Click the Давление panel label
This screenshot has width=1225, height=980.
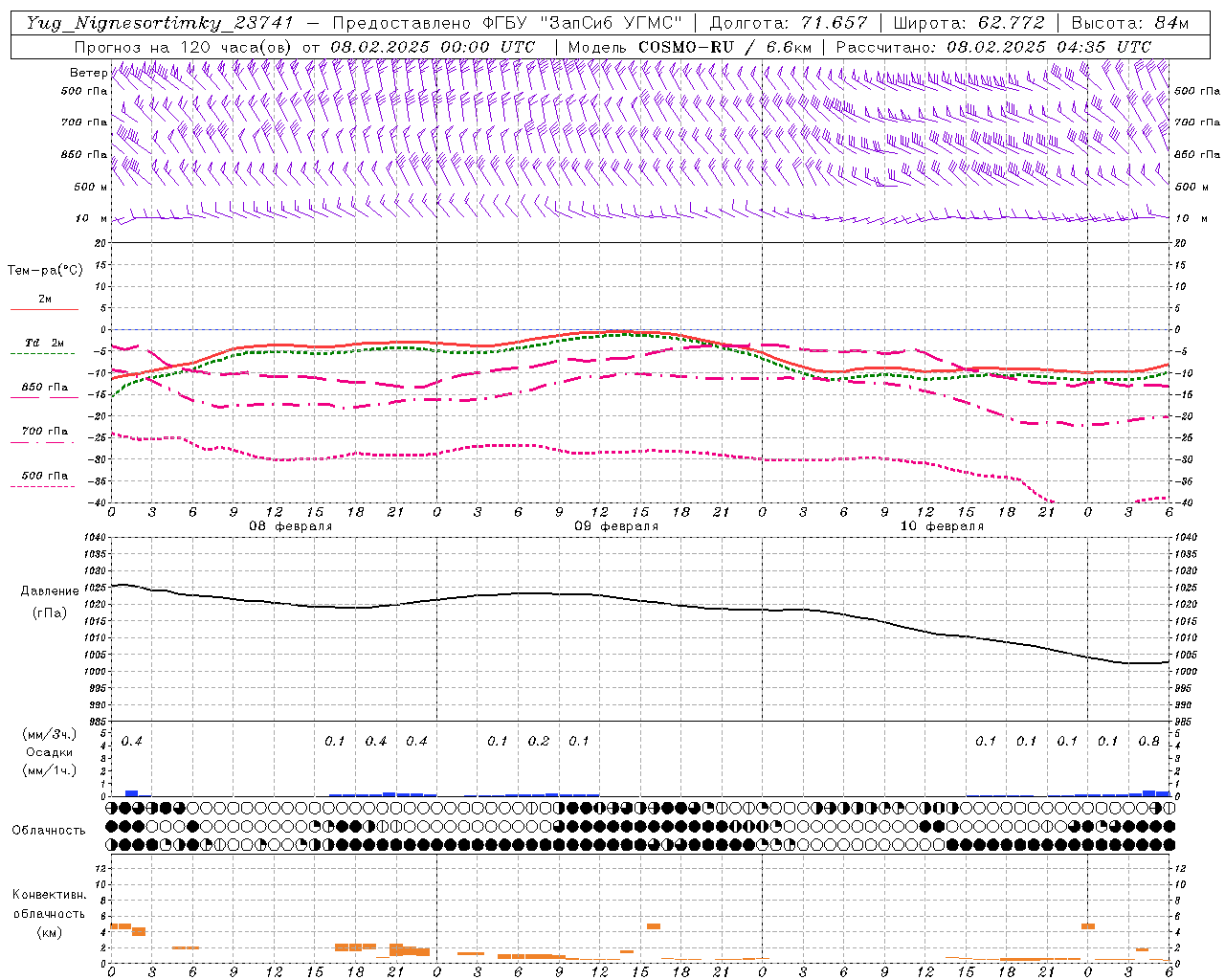50,591
